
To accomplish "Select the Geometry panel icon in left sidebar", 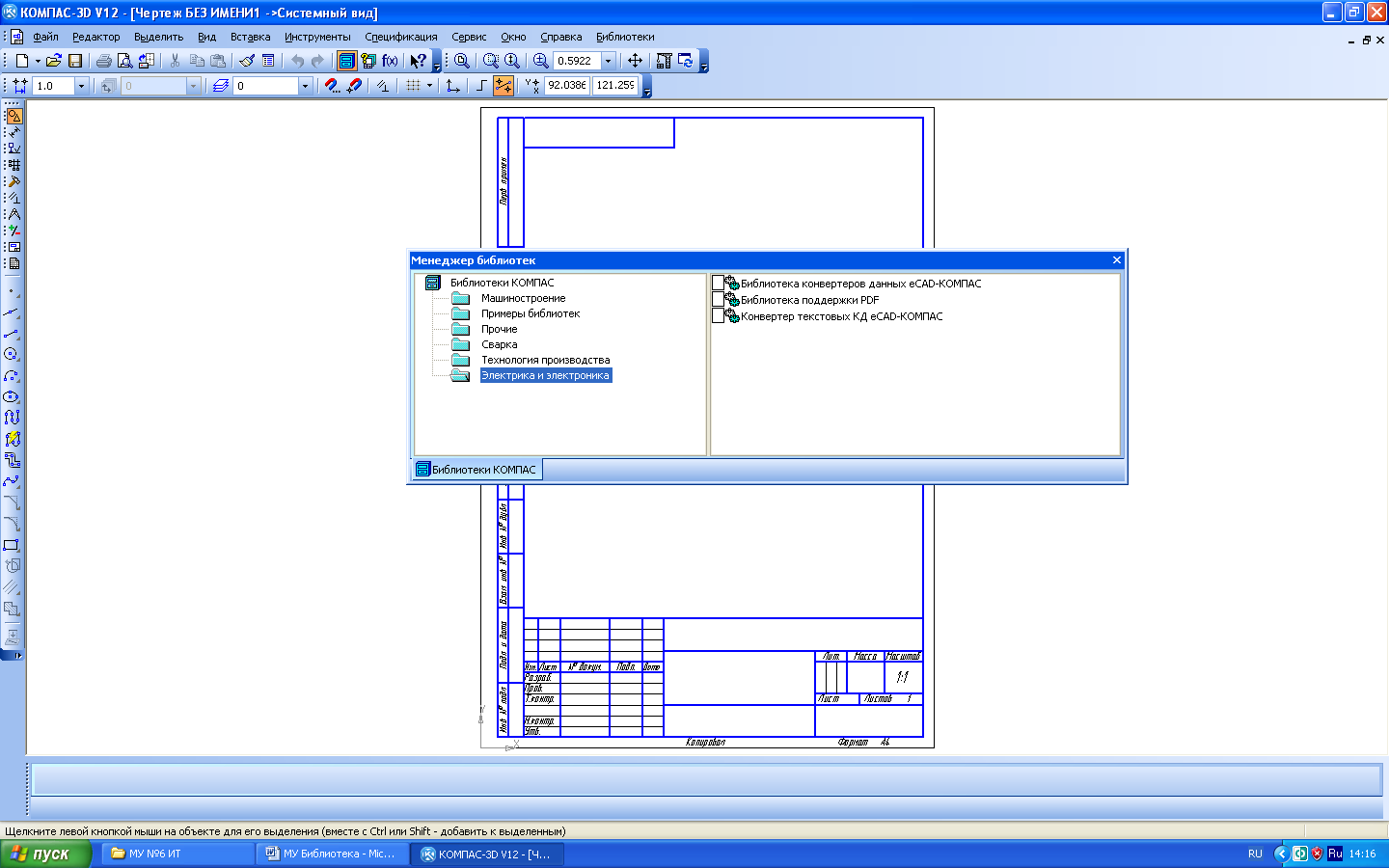I will coord(14,116).
